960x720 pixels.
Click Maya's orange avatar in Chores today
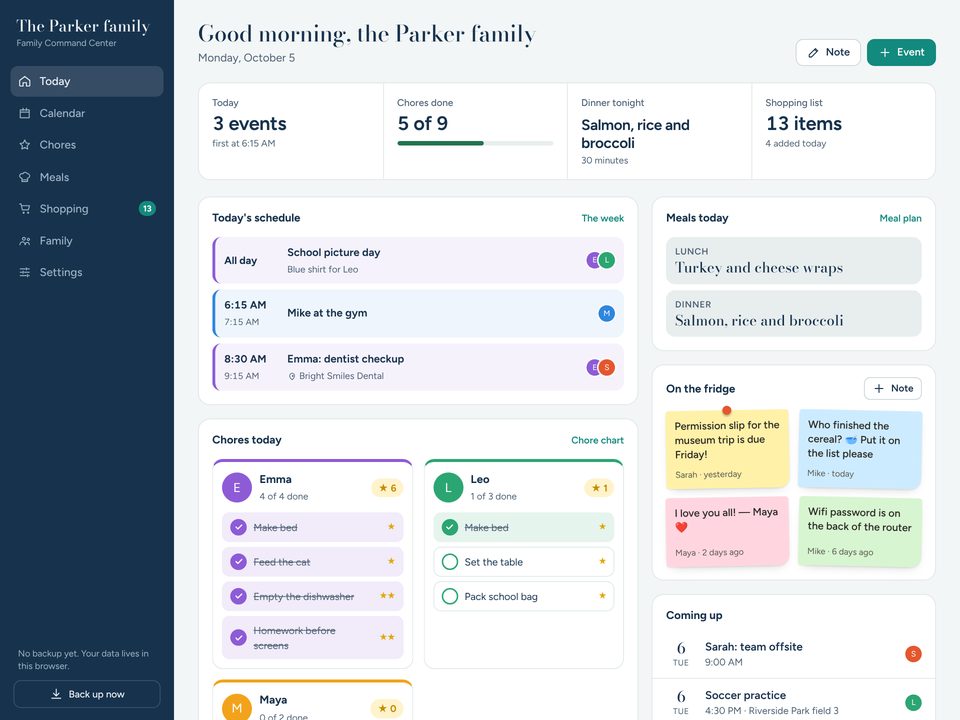coord(237,707)
